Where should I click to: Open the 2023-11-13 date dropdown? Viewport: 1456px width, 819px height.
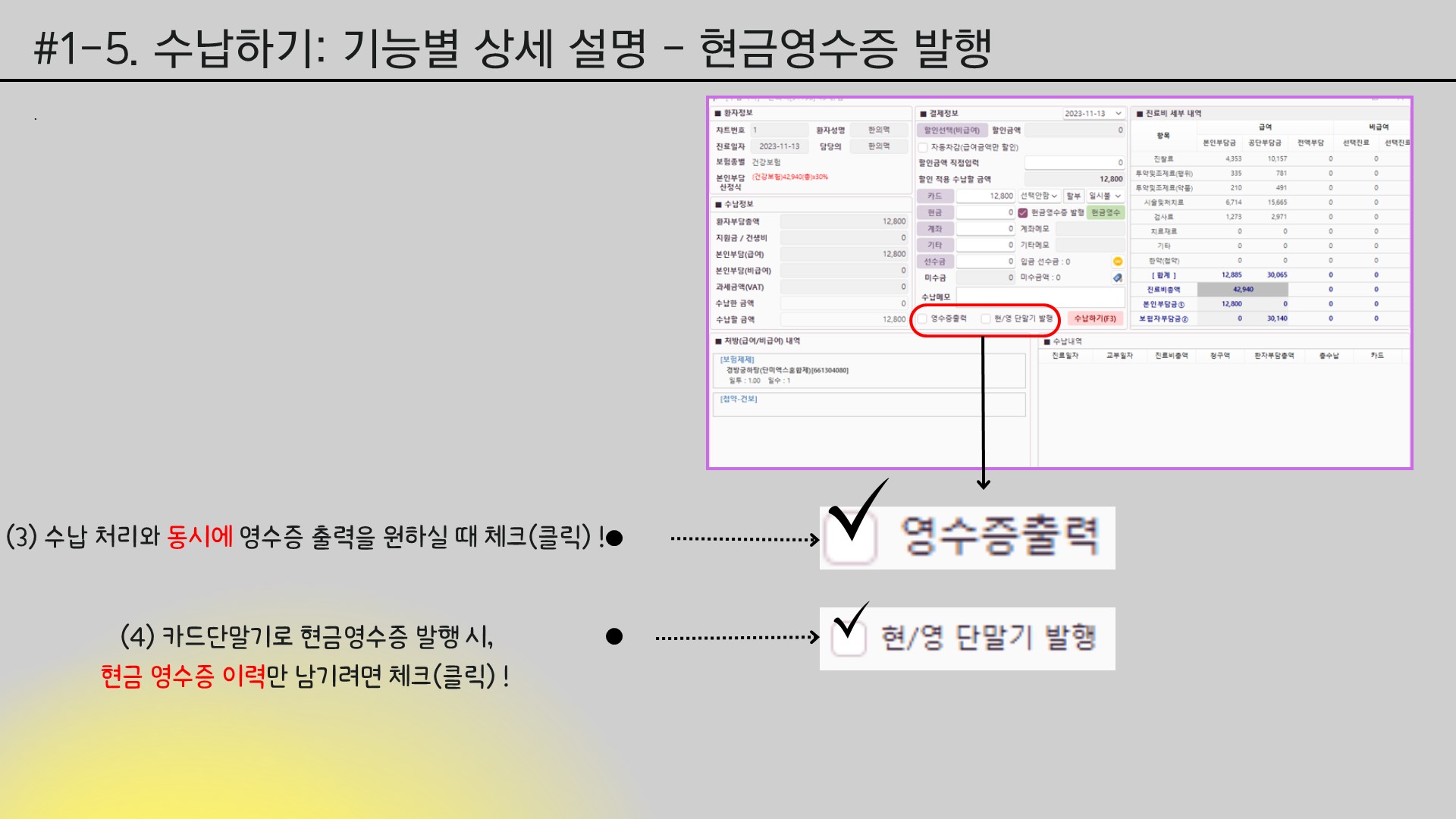tap(1093, 114)
